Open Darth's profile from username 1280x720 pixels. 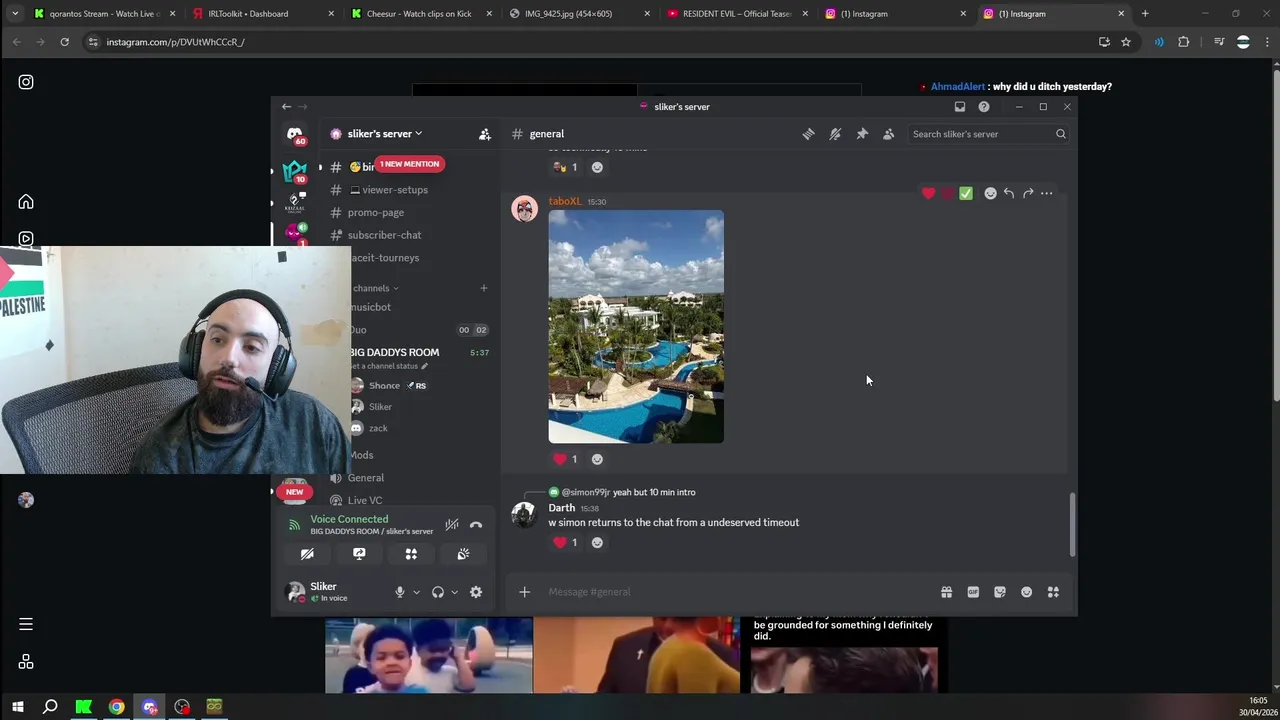tap(561, 508)
